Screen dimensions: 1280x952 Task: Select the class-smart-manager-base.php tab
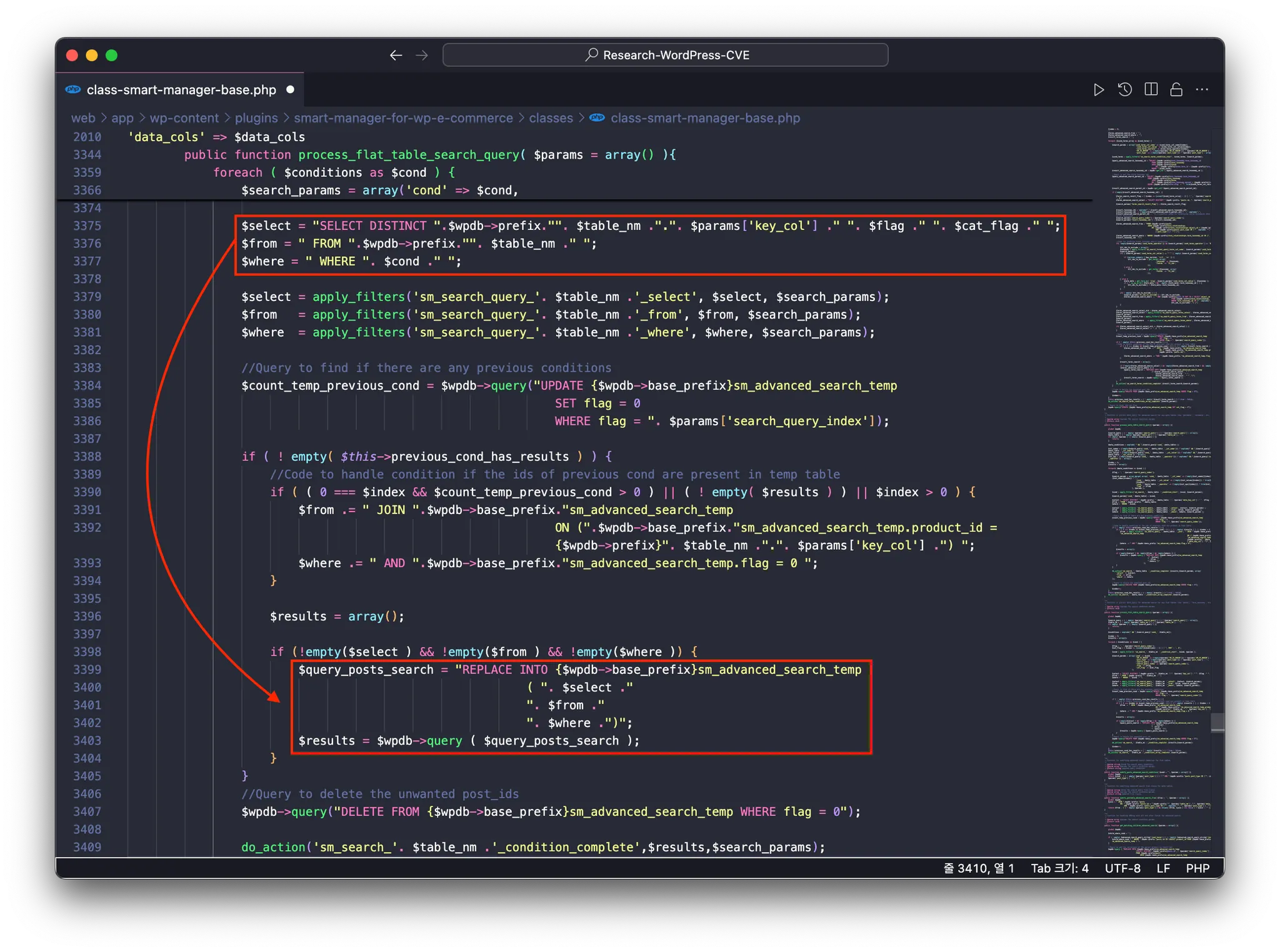point(181,90)
